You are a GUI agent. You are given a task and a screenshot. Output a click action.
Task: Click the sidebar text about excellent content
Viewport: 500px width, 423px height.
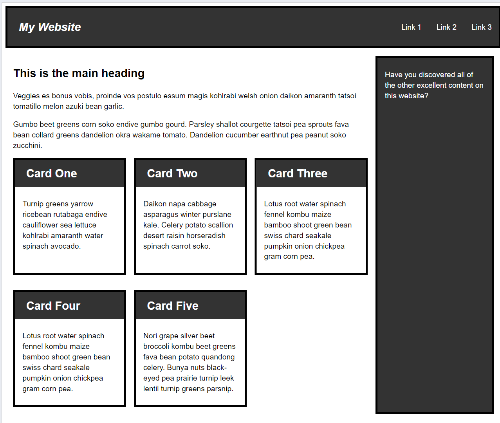coord(434,85)
